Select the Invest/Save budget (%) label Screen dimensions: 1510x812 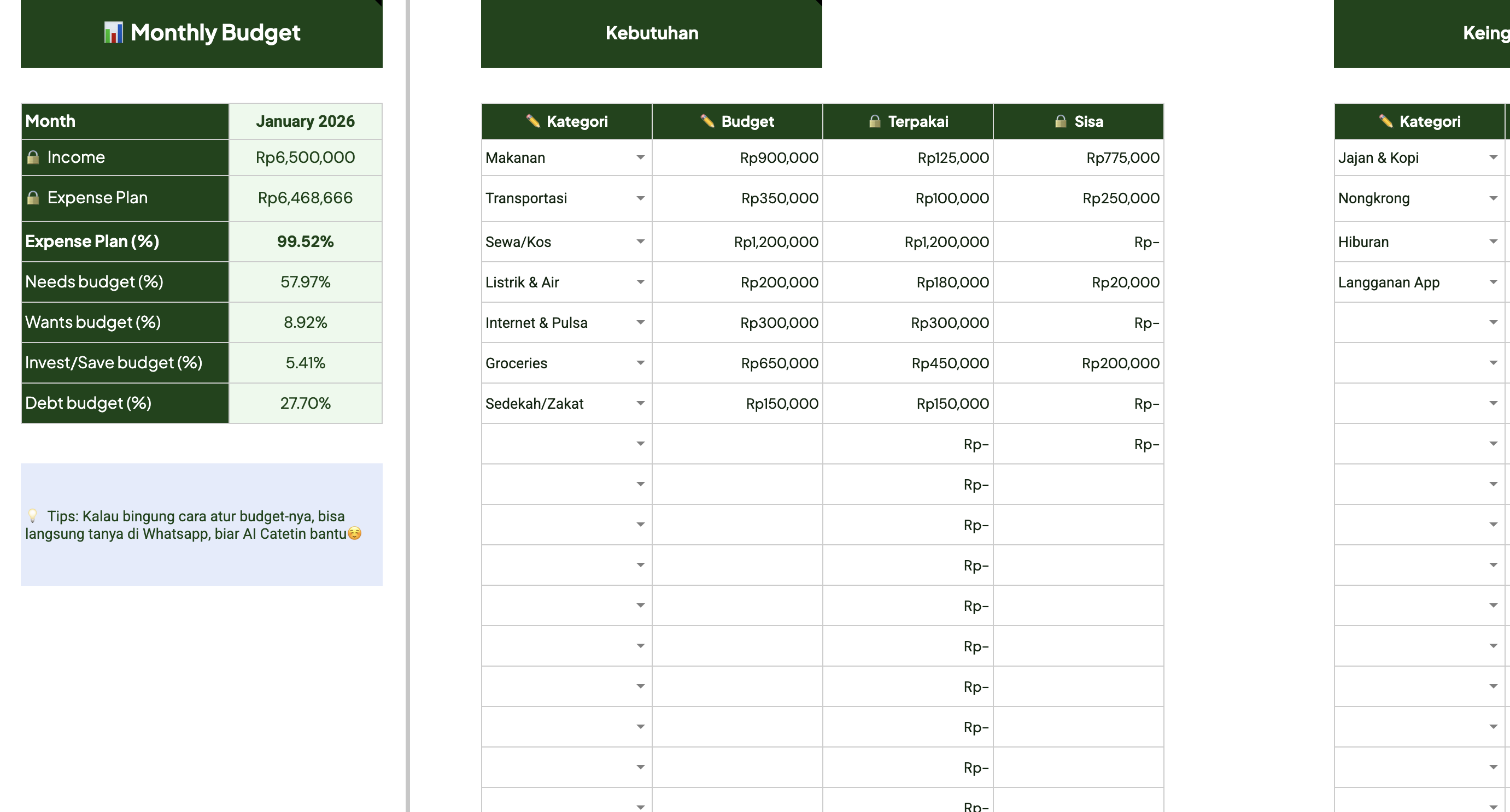pos(125,363)
